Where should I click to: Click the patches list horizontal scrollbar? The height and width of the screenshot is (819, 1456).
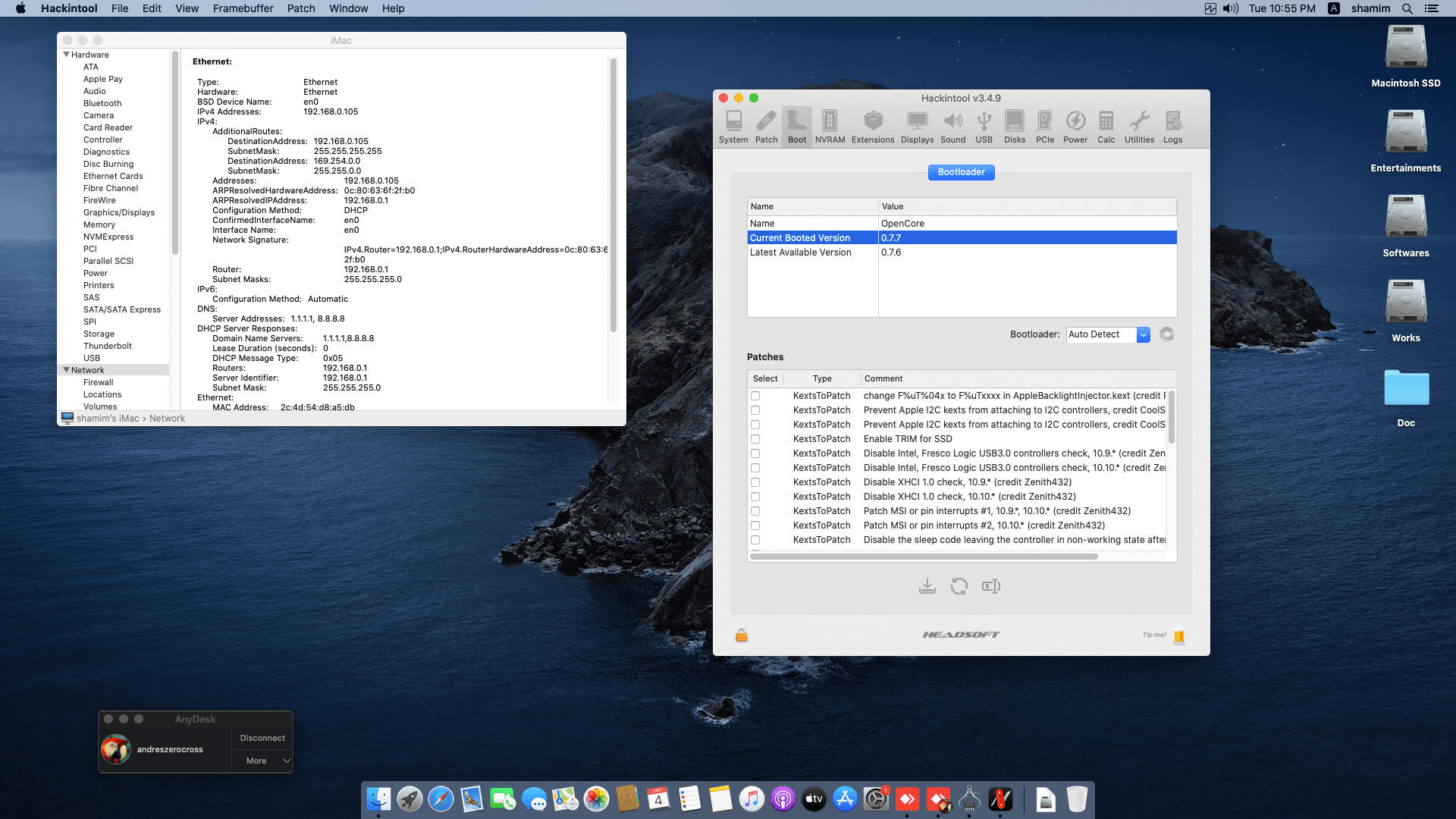point(924,557)
